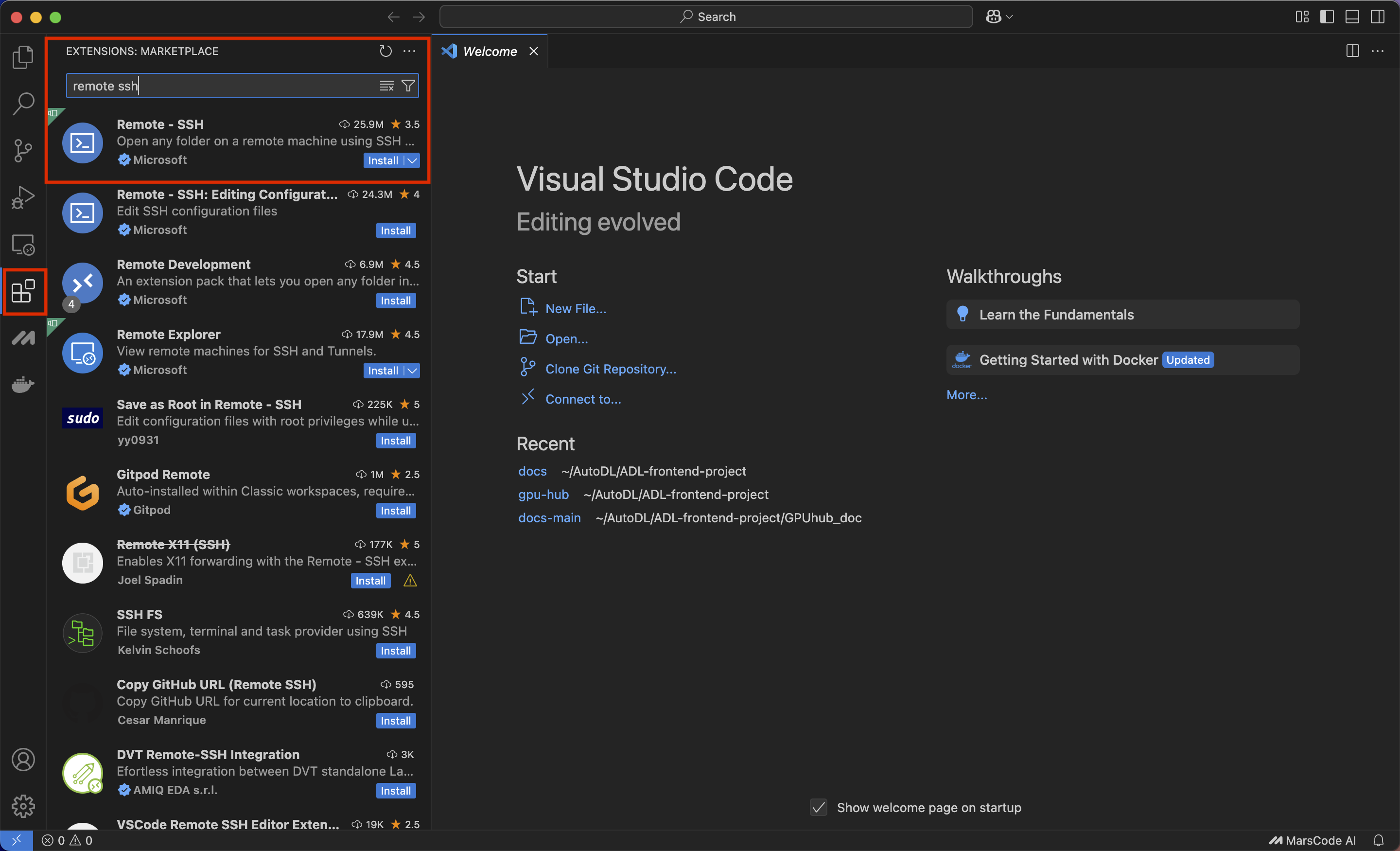
Task: Toggle Show welcome page on startup
Action: point(818,808)
